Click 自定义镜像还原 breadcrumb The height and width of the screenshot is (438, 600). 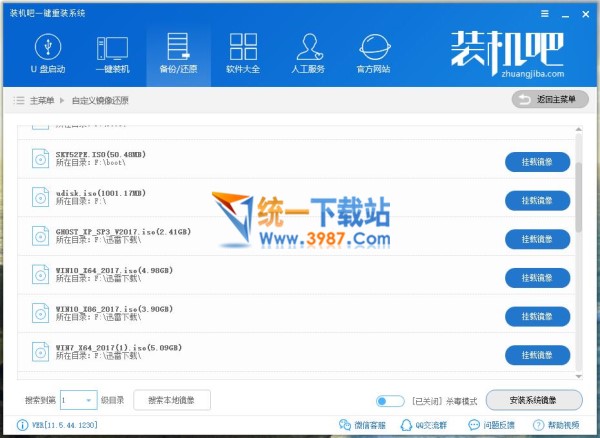click(100, 101)
